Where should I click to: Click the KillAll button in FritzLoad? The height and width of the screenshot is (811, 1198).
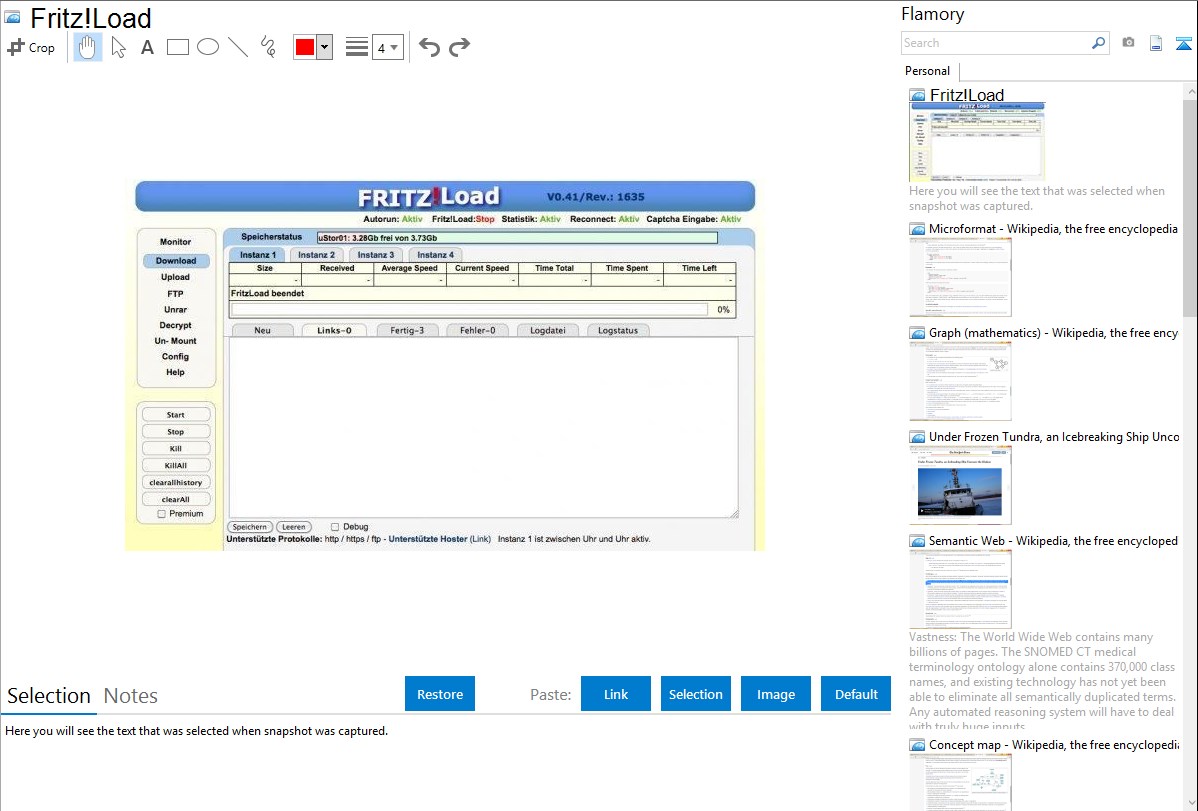[x=176, y=466]
